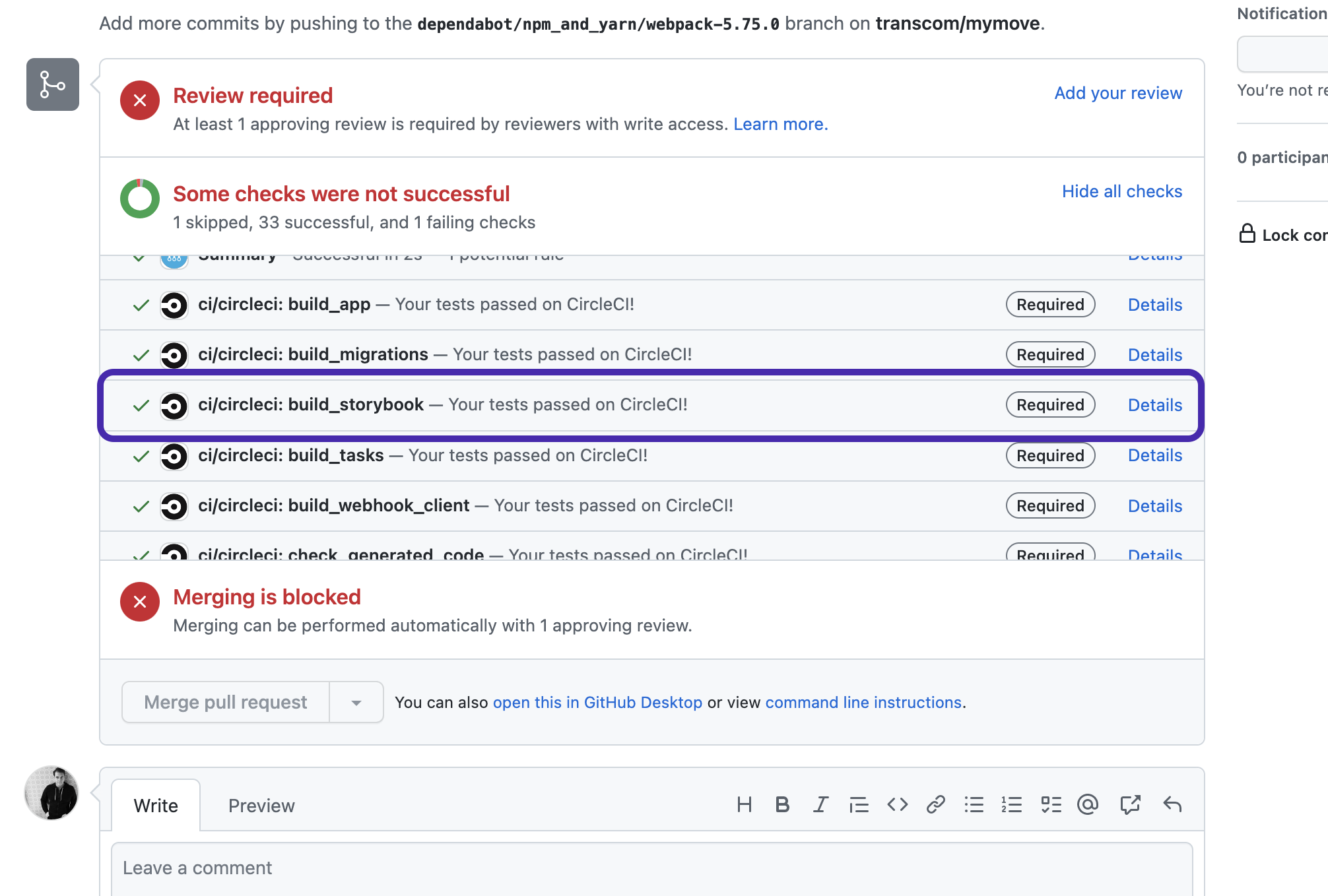Viewport: 1328px width, 896px height.
Task: Insert a code snippet in the comment
Action: (897, 804)
